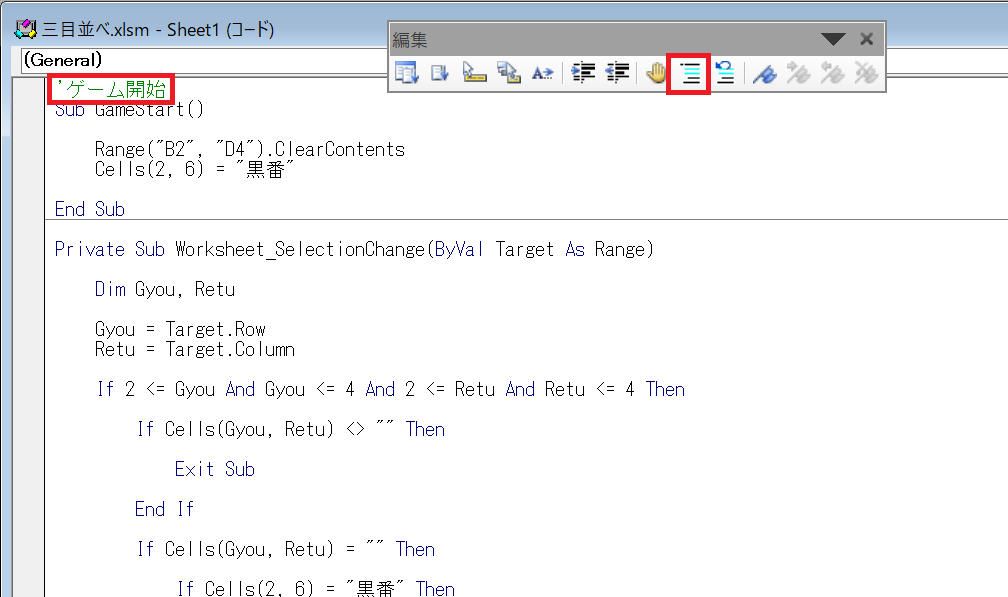Click margin indicator bar beside Dim line
Screen dimensions: 1008x597
coord(28,289)
